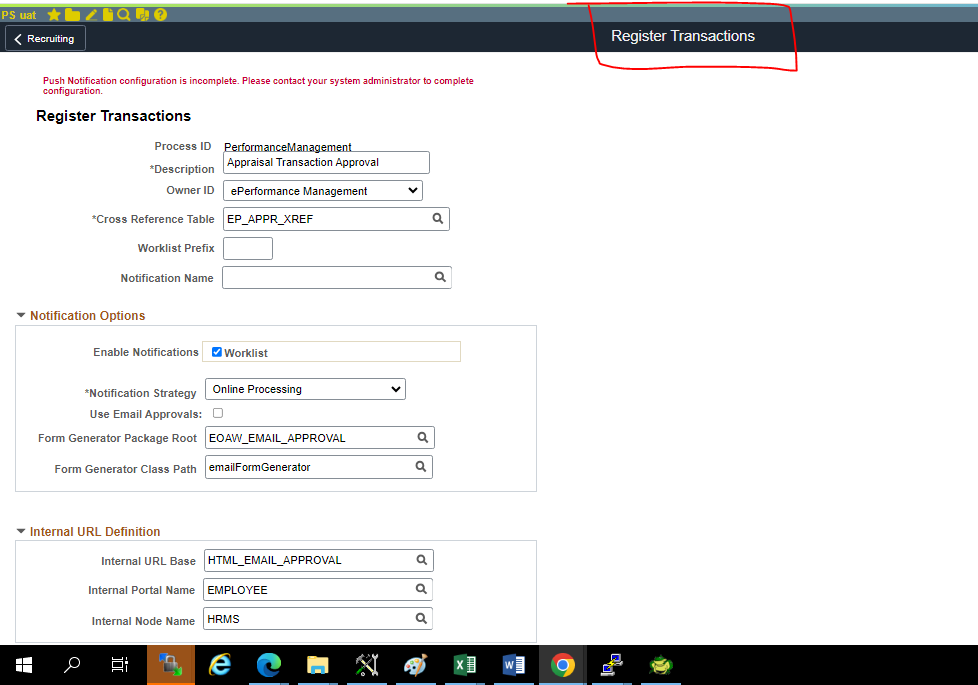
Task: Click the PS uat label
Action: click(x=19, y=15)
